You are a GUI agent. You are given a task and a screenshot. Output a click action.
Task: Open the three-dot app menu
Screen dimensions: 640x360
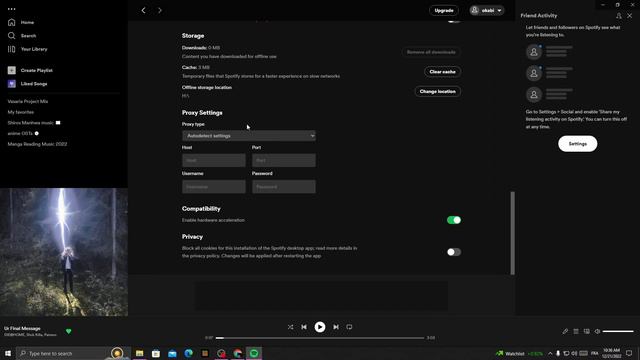[11, 9]
